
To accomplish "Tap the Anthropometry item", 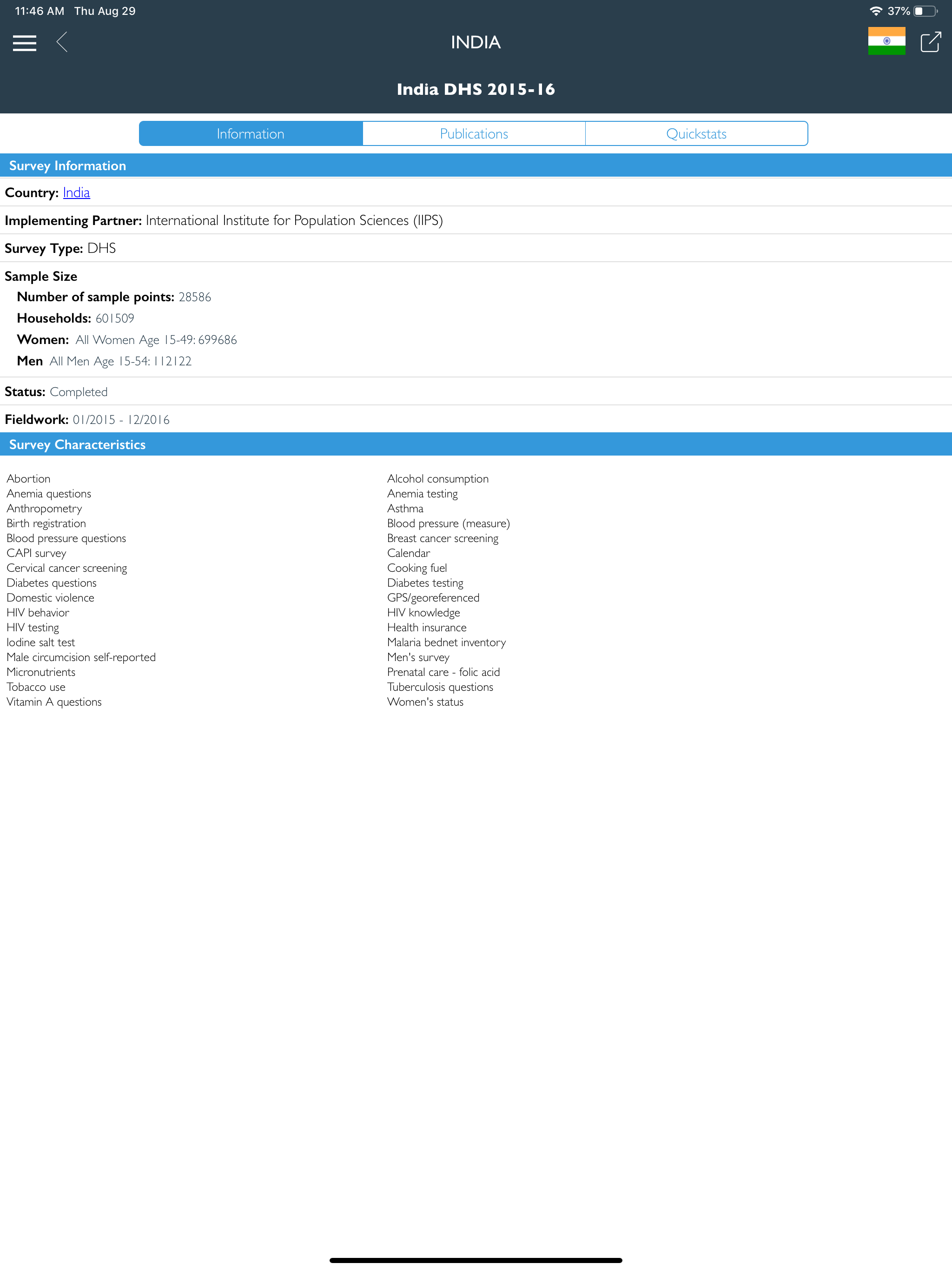I will pyautogui.click(x=44, y=508).
